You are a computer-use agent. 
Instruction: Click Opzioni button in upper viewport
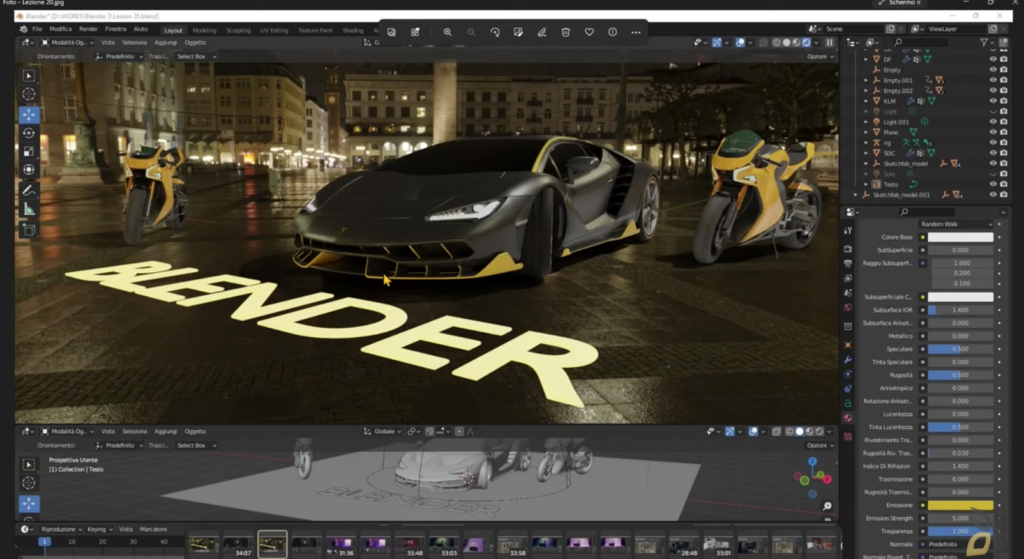coord(820,57)
